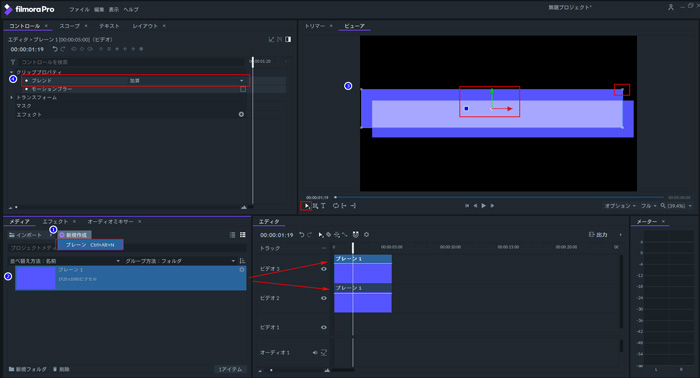Set in point in the viewer
Image resolution: width=700 pixels, height=378 pixels.
coord(344,206)
